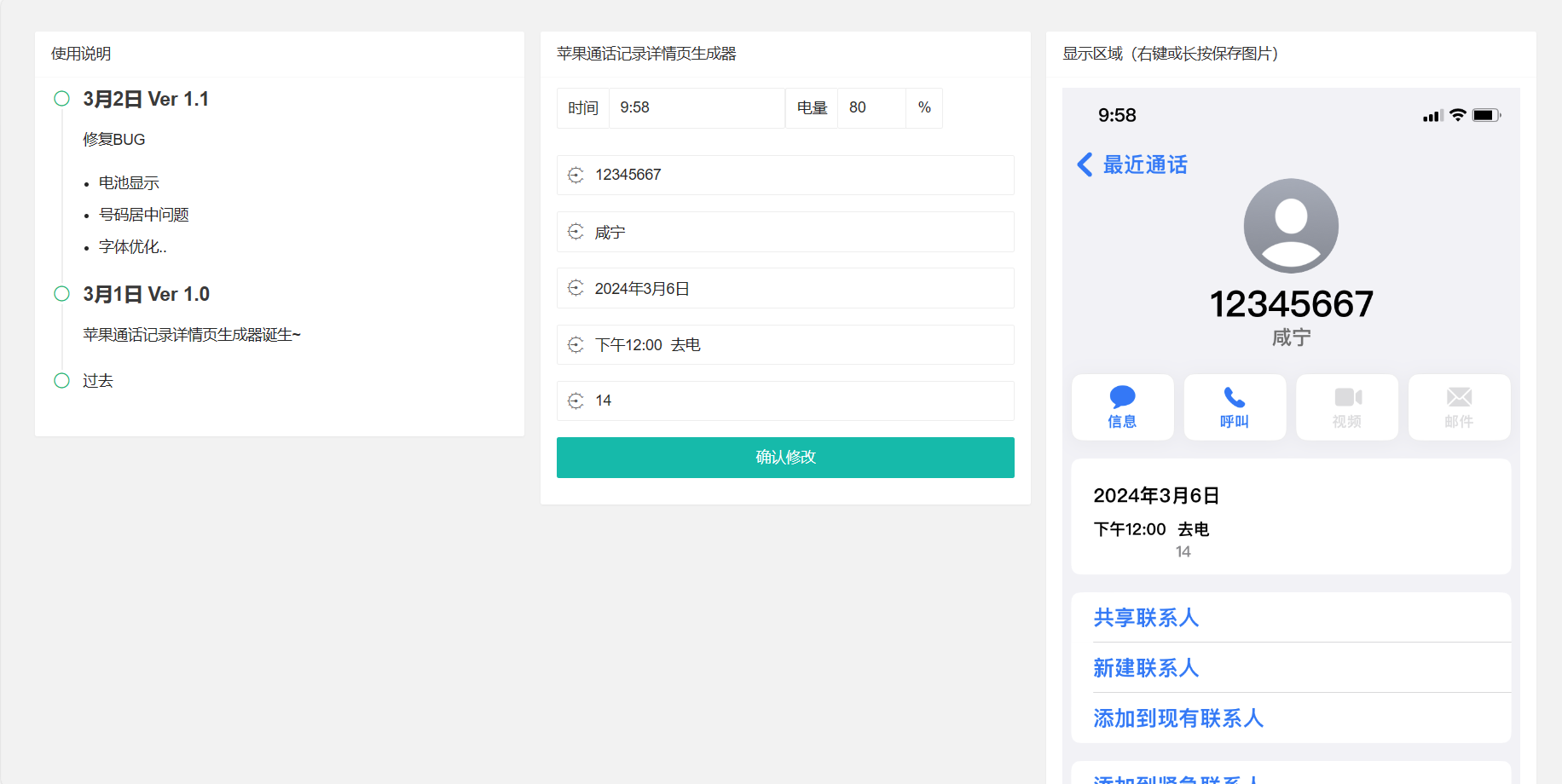Click the 苹果通话记录详情页生成器诞生~ text

(x=192, y=335)
